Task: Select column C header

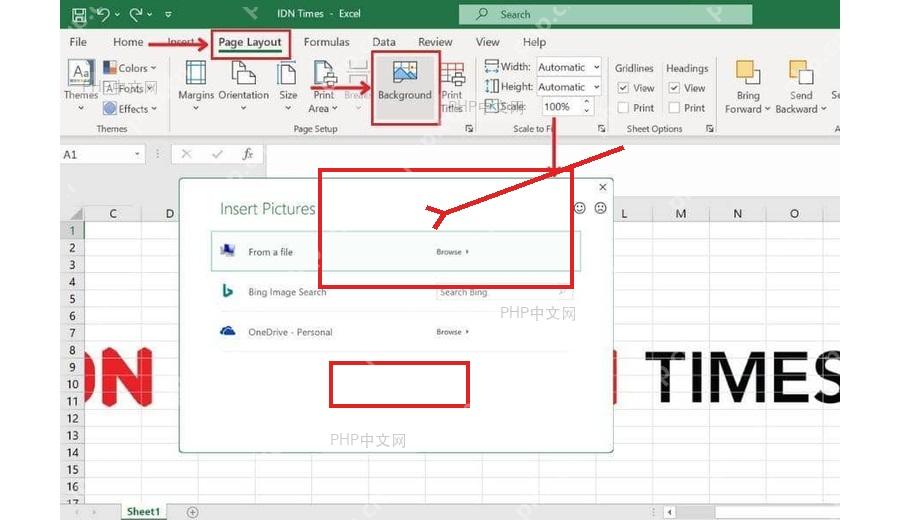Action: point(113,214)
